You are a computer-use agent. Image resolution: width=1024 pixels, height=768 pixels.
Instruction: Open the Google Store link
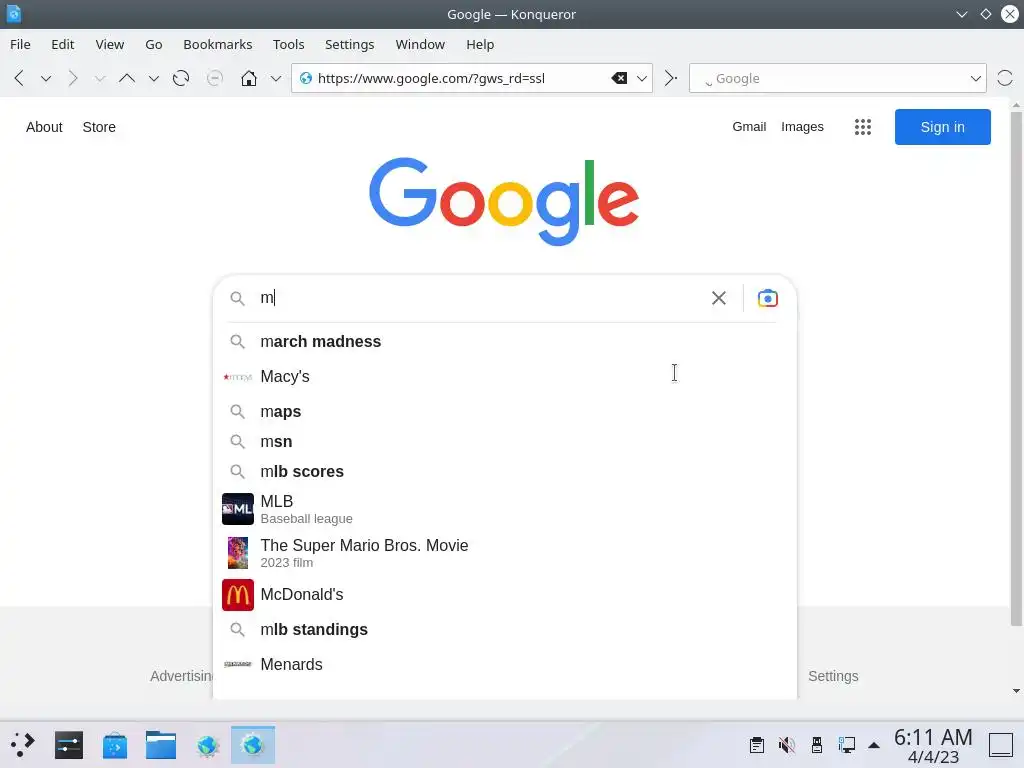click(99, 127)
